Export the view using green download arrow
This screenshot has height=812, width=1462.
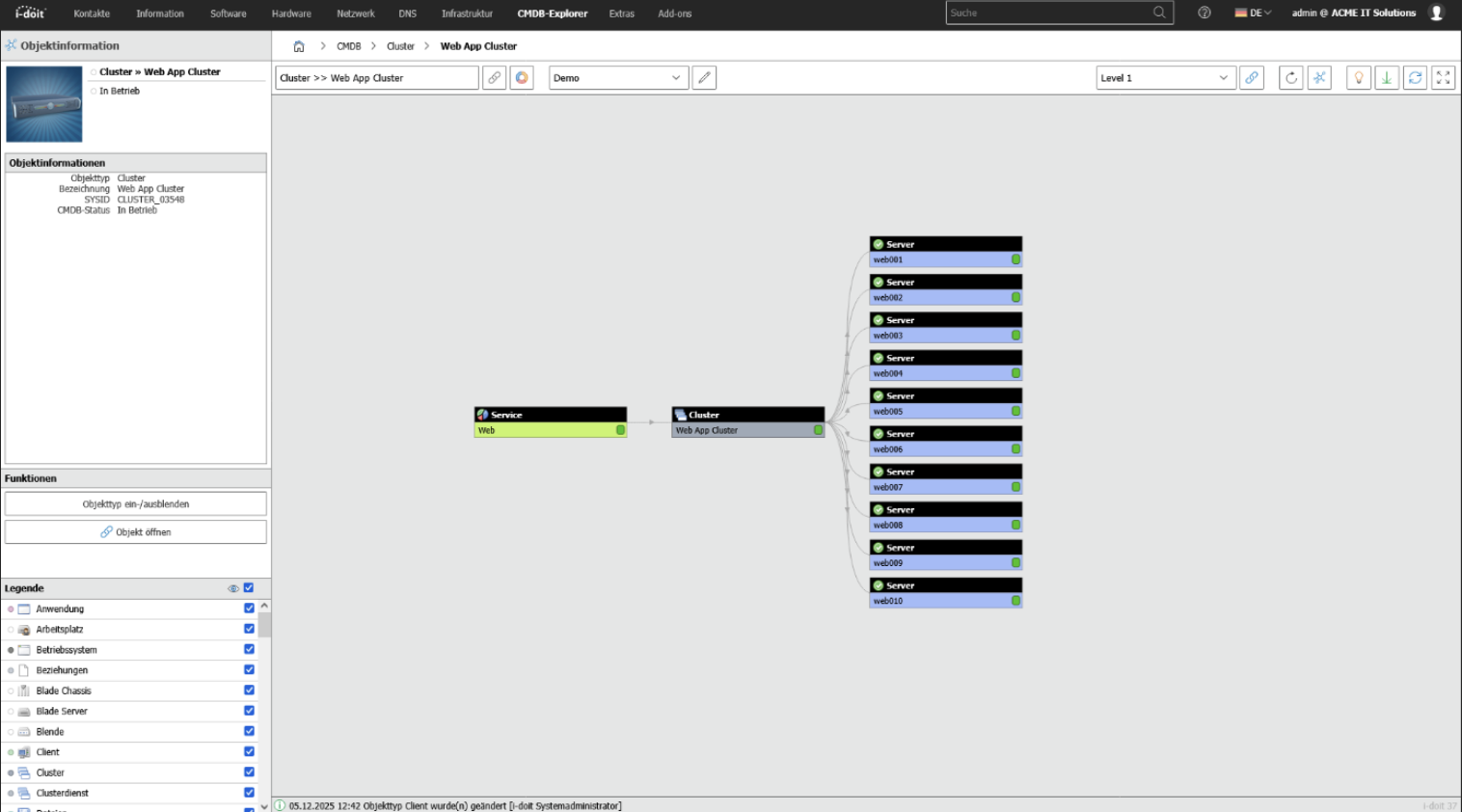point(1386,77)
